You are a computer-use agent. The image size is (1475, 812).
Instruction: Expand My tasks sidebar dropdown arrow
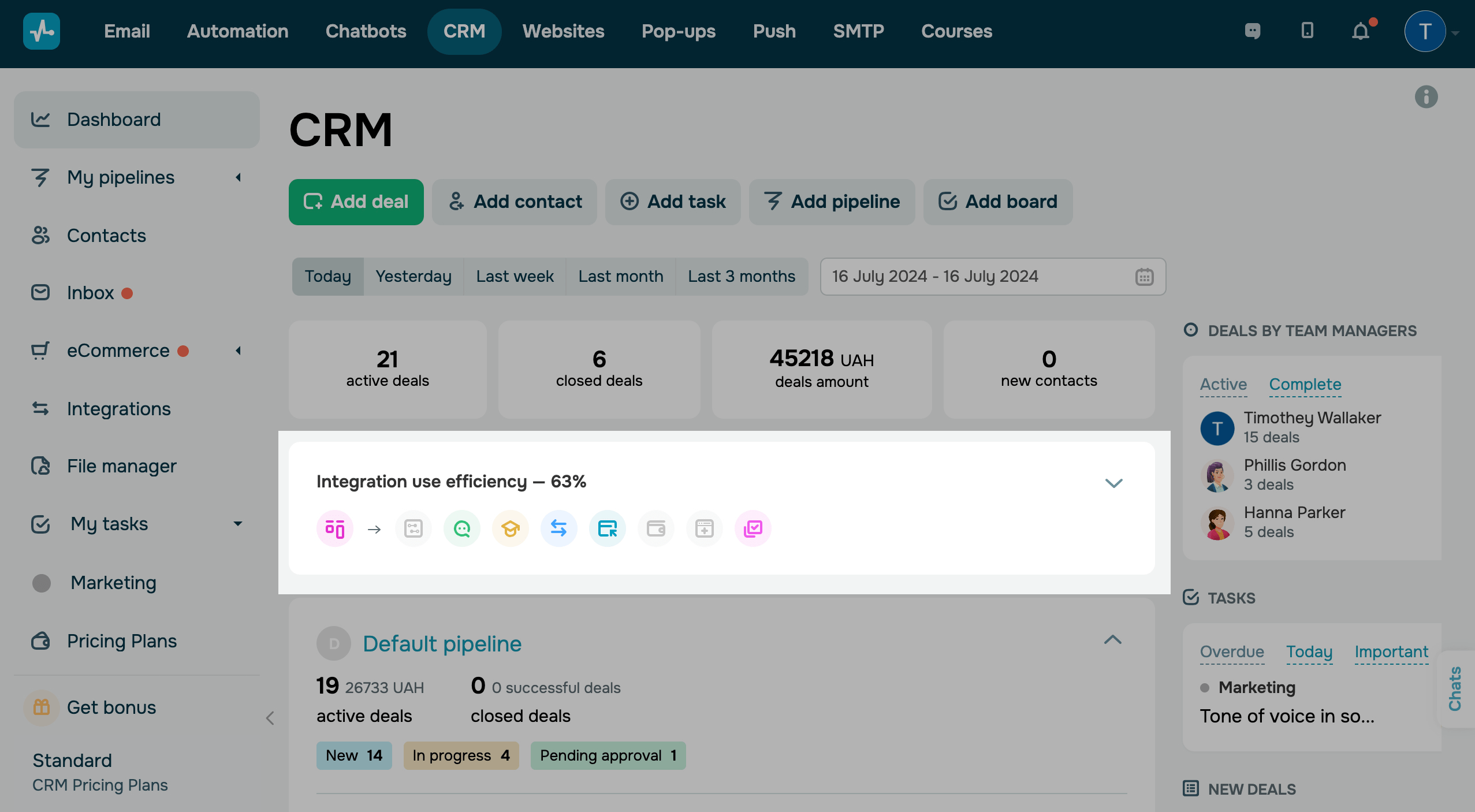coord(238,524)
